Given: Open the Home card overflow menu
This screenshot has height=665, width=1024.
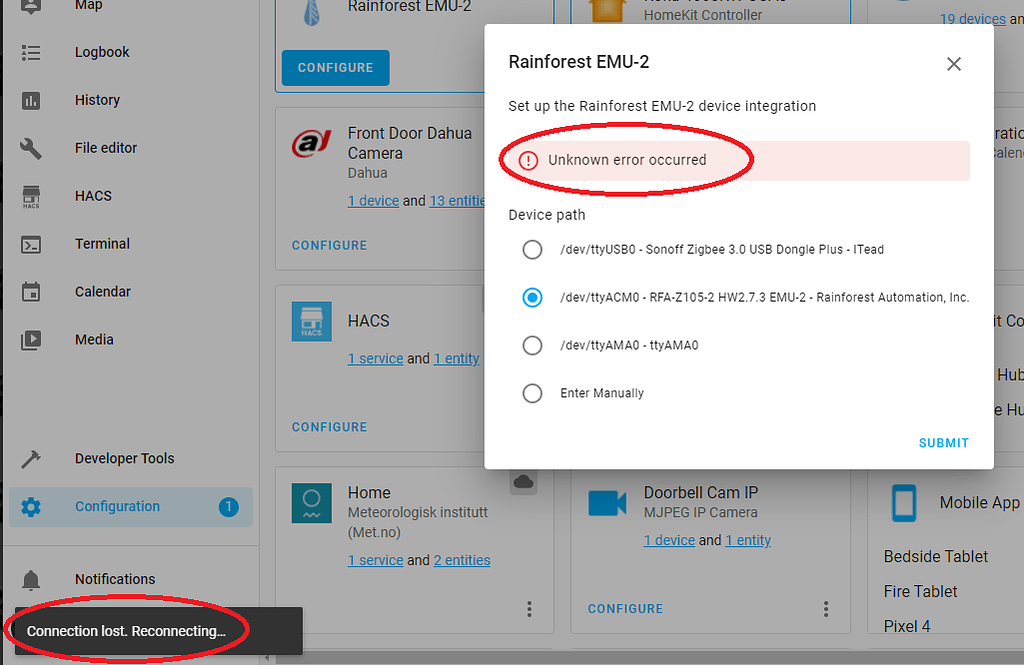Looking at the screenshot, I should (x=529, y=609).
